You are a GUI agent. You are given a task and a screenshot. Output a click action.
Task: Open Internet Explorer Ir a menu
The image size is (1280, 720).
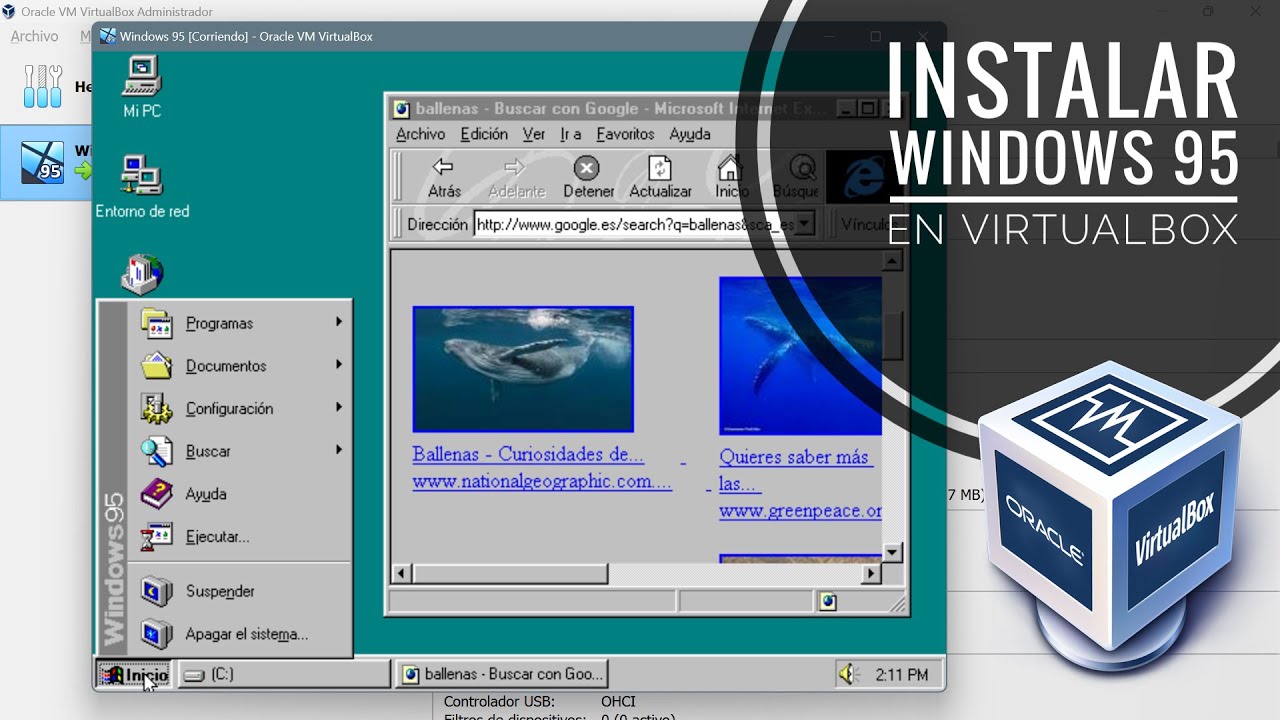point(571,134)
